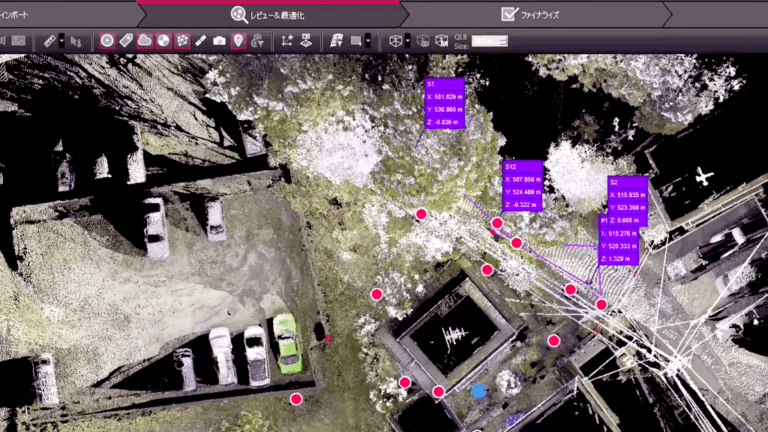
Task: Click the coordinate axes add icon
Action: pyautogui.click(x=287, y=41)
